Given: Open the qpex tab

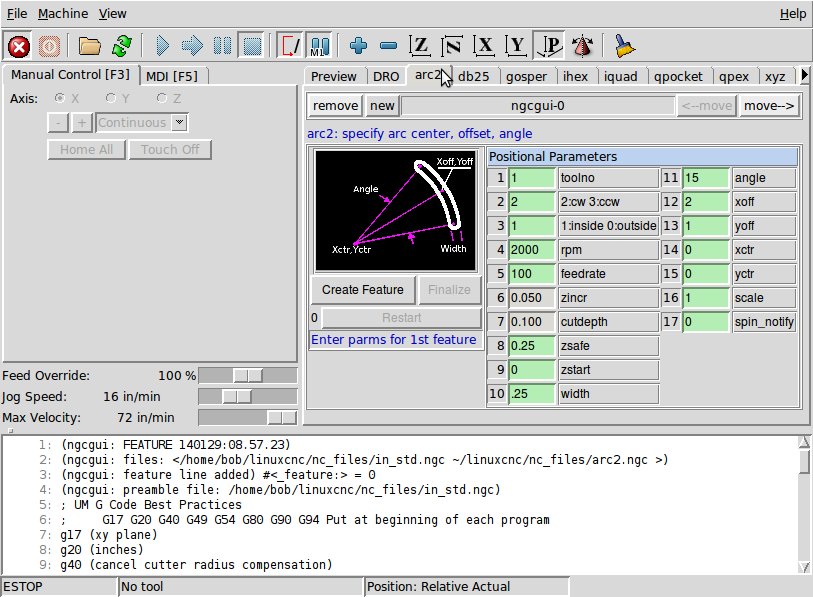Looking at the screenshot, I should (x=734, y=76).
